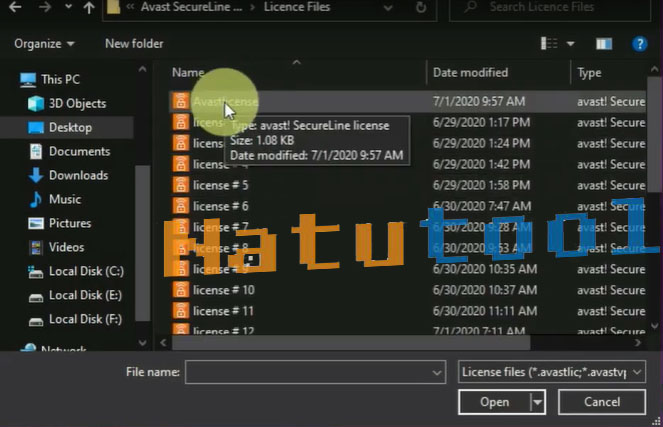The image size is (663, 427).
Task: Open the Organize menu
Action: [44, 44]
